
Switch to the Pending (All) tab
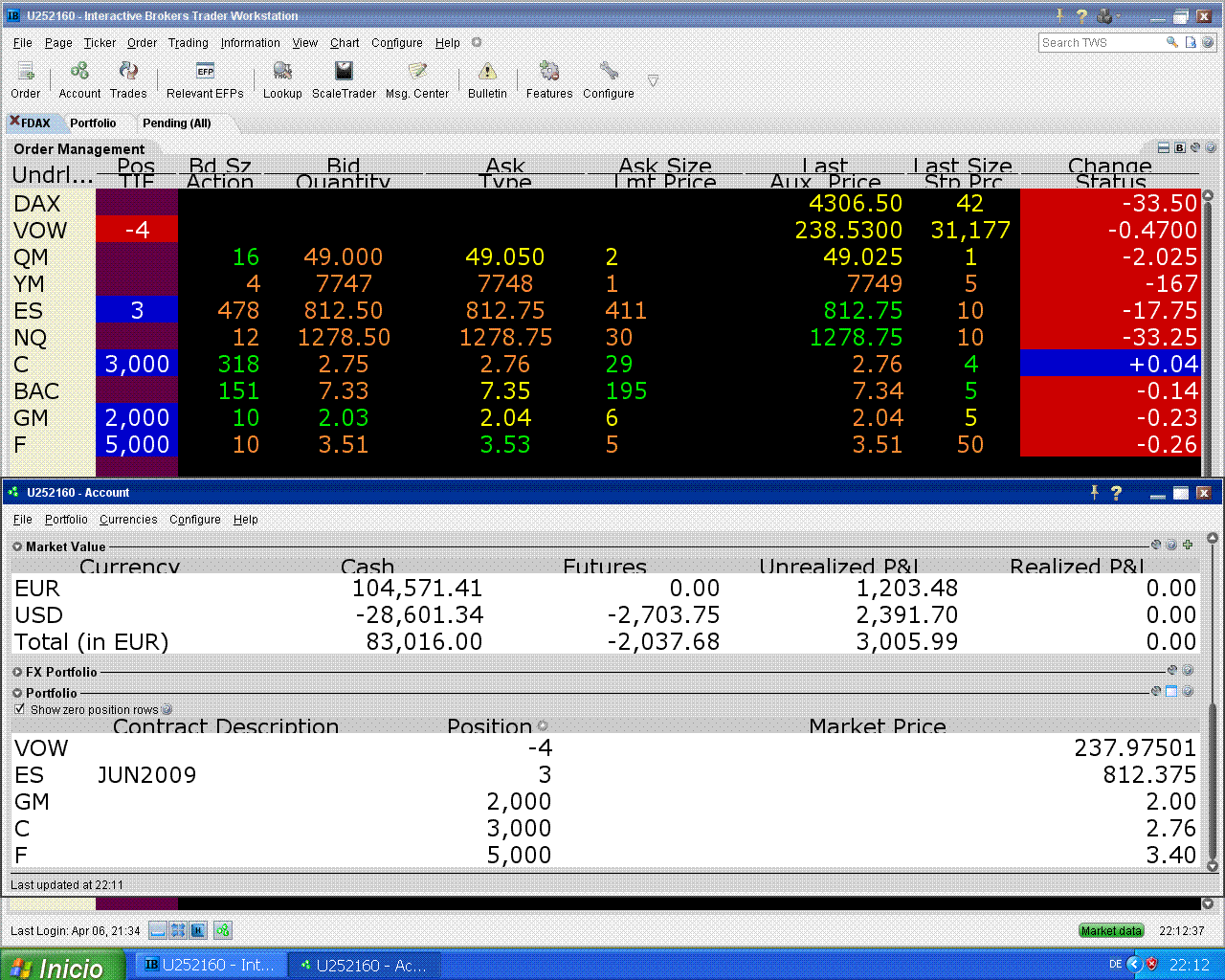[177, 123]
